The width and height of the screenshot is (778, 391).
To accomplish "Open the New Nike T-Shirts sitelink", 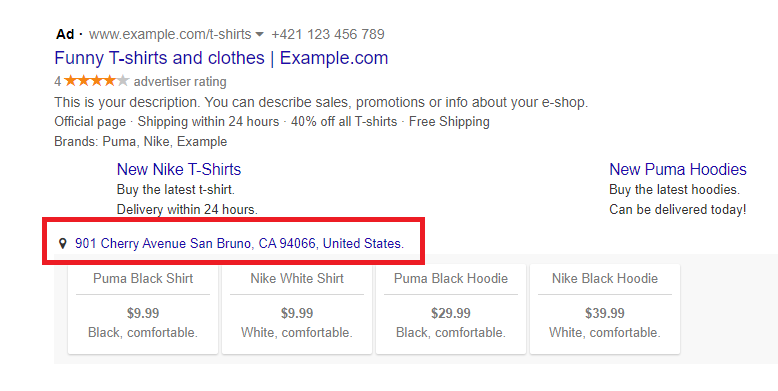I will [x=179, y=169].
